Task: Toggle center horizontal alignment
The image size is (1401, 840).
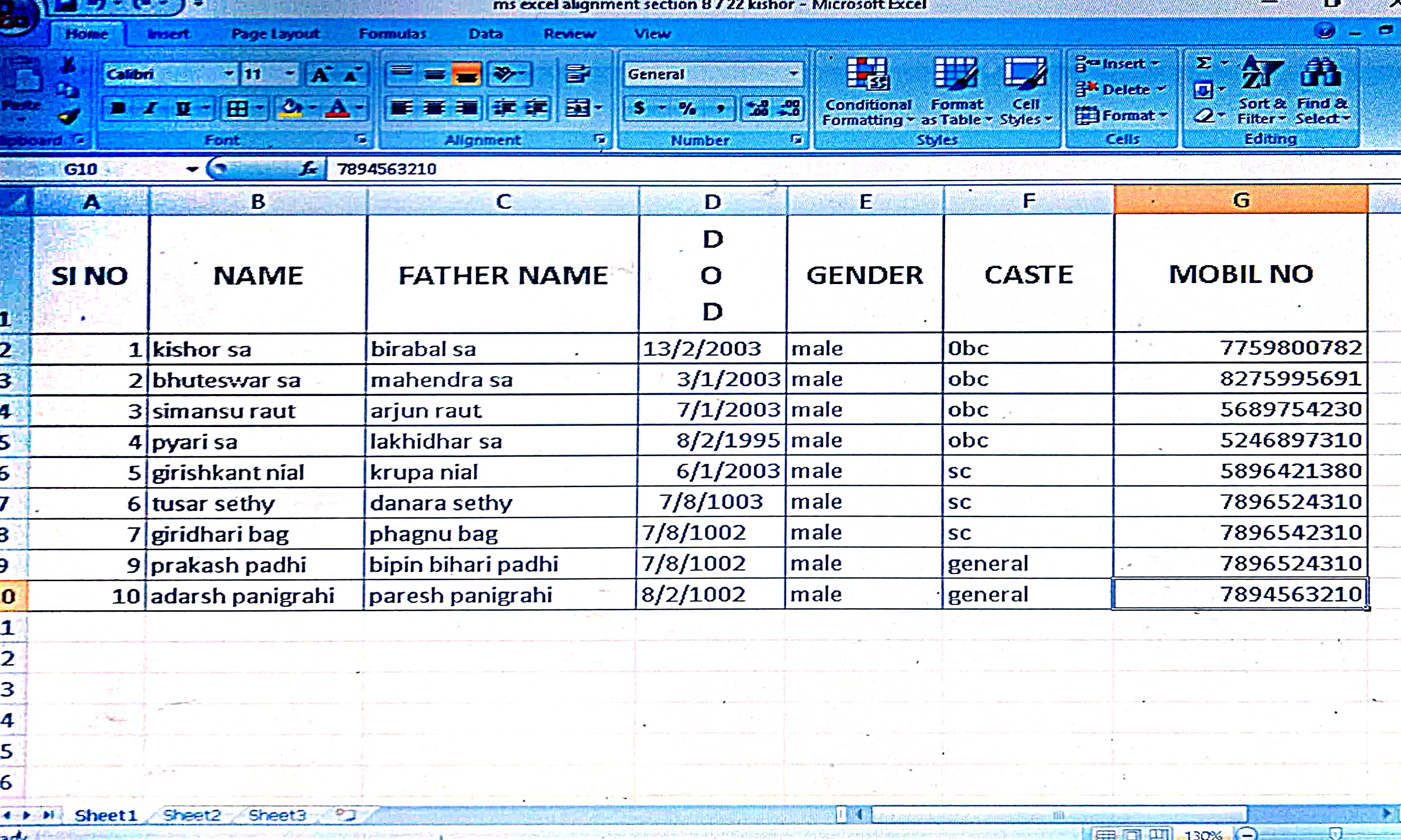Action: click(435, 108)
